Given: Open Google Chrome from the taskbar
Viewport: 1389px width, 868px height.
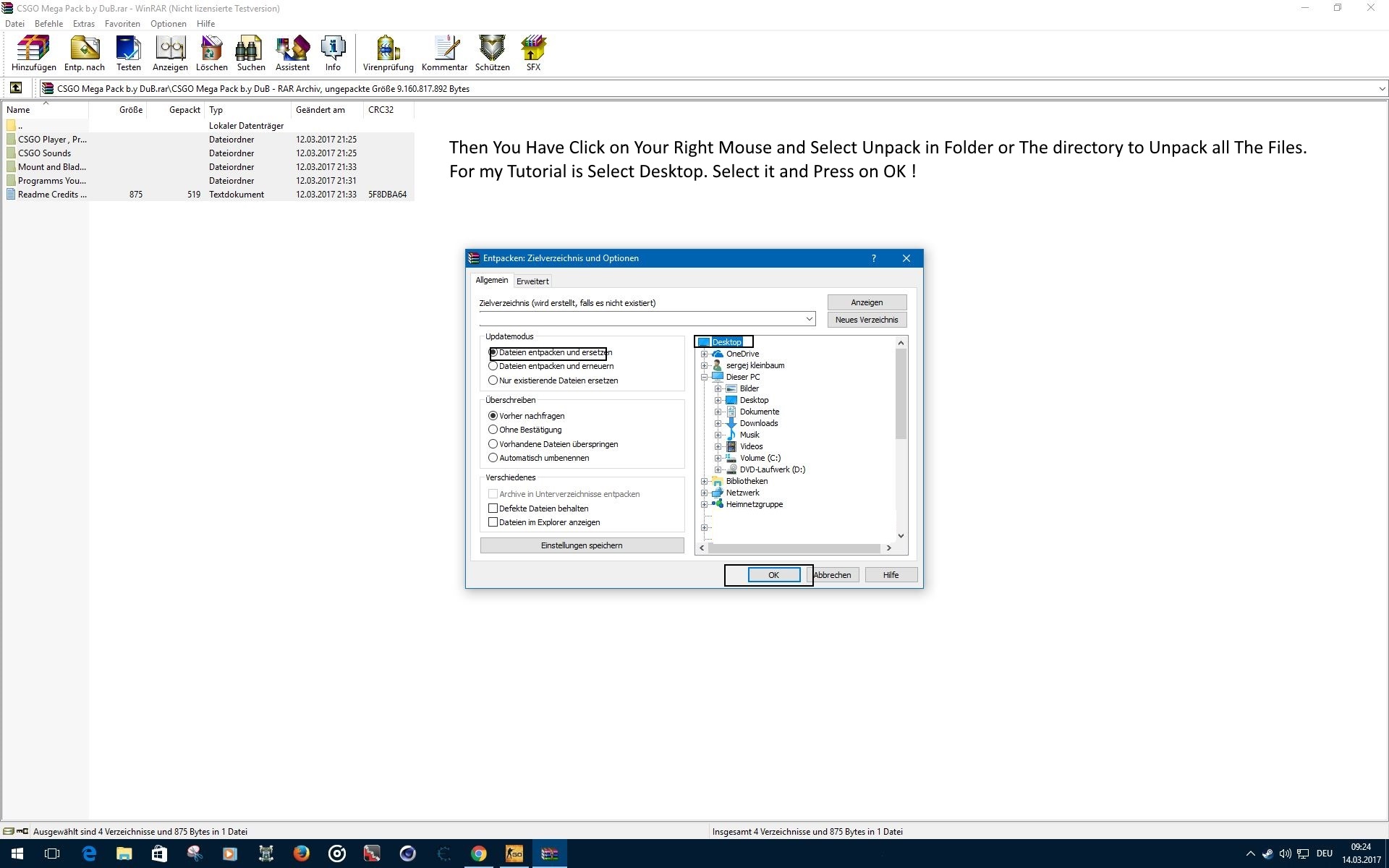Looking at the screenshot, I should tap(478, 854).
